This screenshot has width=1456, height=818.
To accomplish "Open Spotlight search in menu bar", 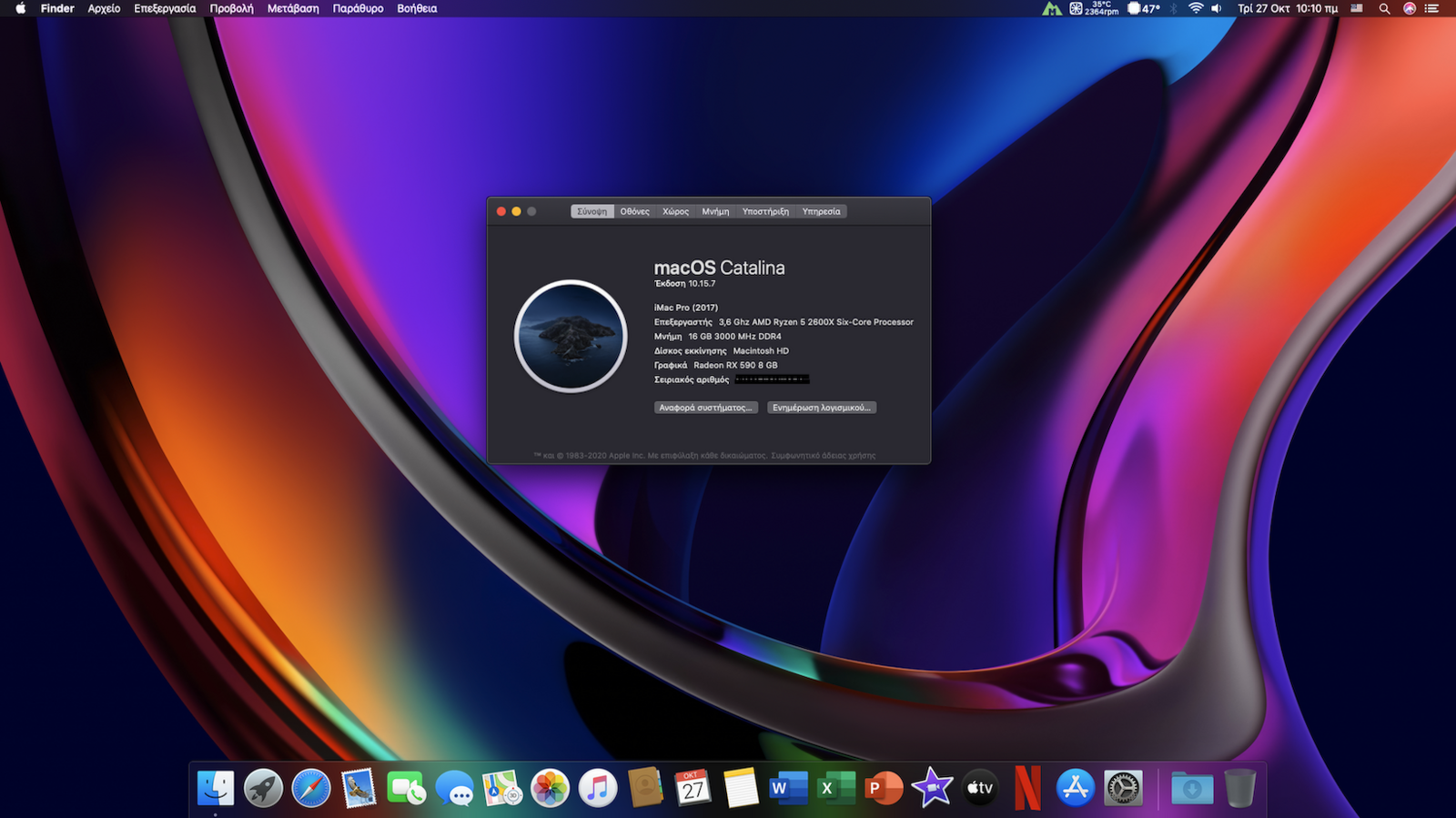I will pyautogui.click(x=1384, y=8).
